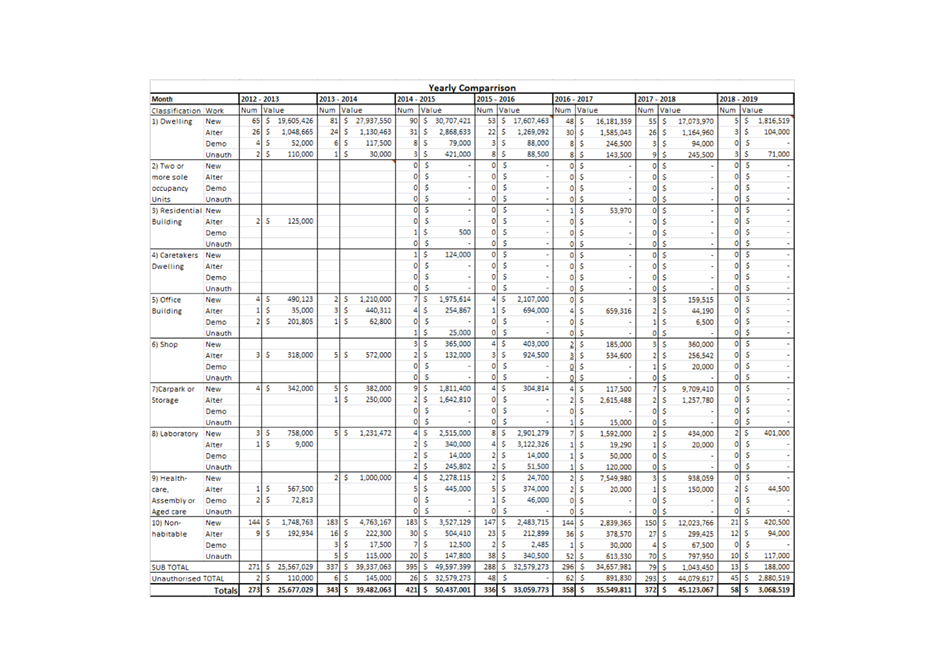Select the 3,122,326 laboratory alter value
This screenshot has height=656, width=928.
[533, 445]
